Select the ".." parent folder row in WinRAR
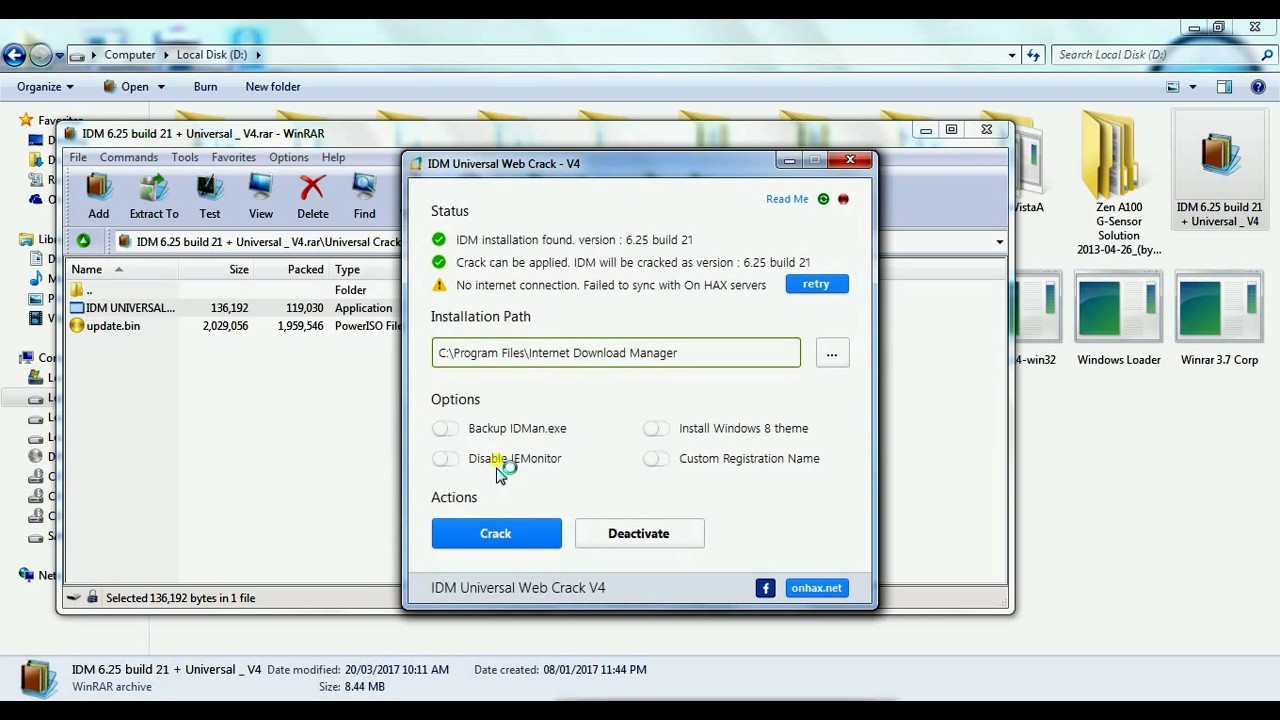Image resolution: width=1280 pixels, height=720 pixels. 232,290
